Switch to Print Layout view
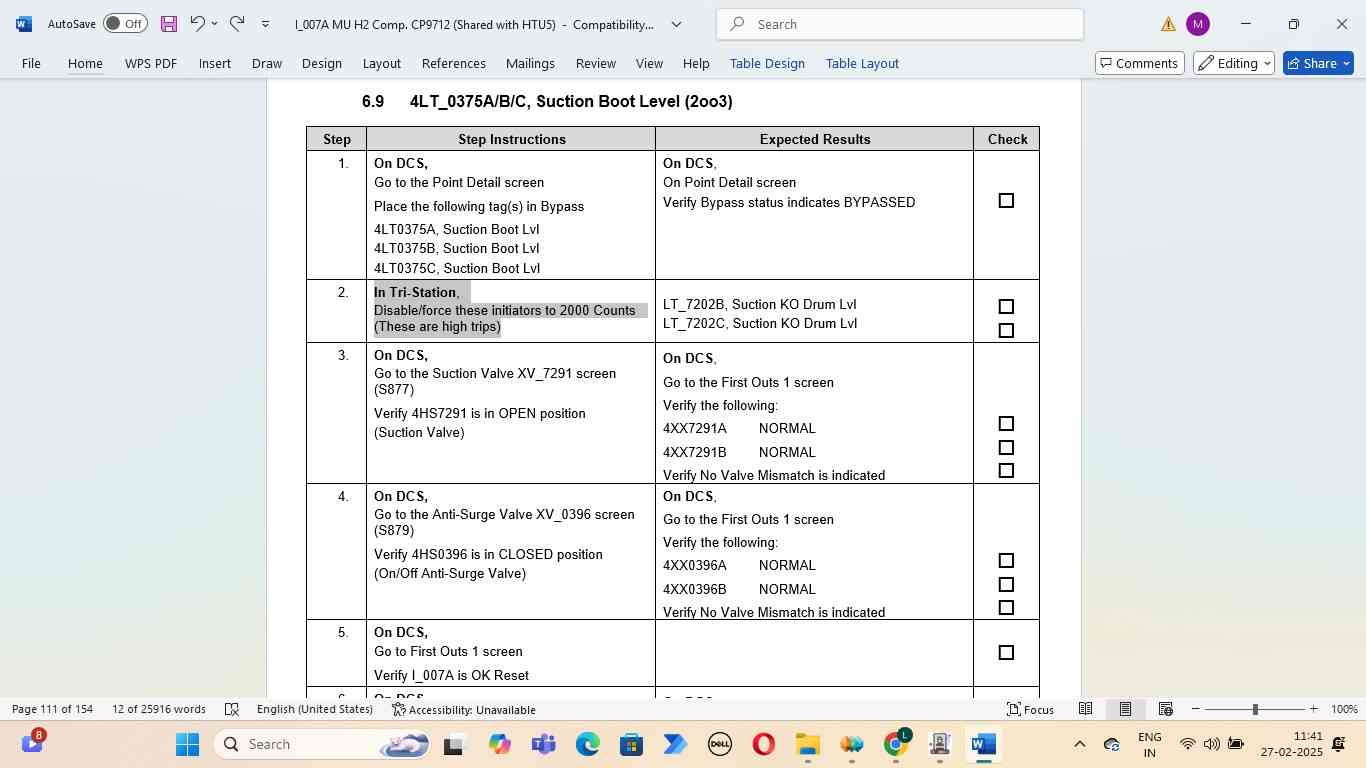 (1125, 709)
